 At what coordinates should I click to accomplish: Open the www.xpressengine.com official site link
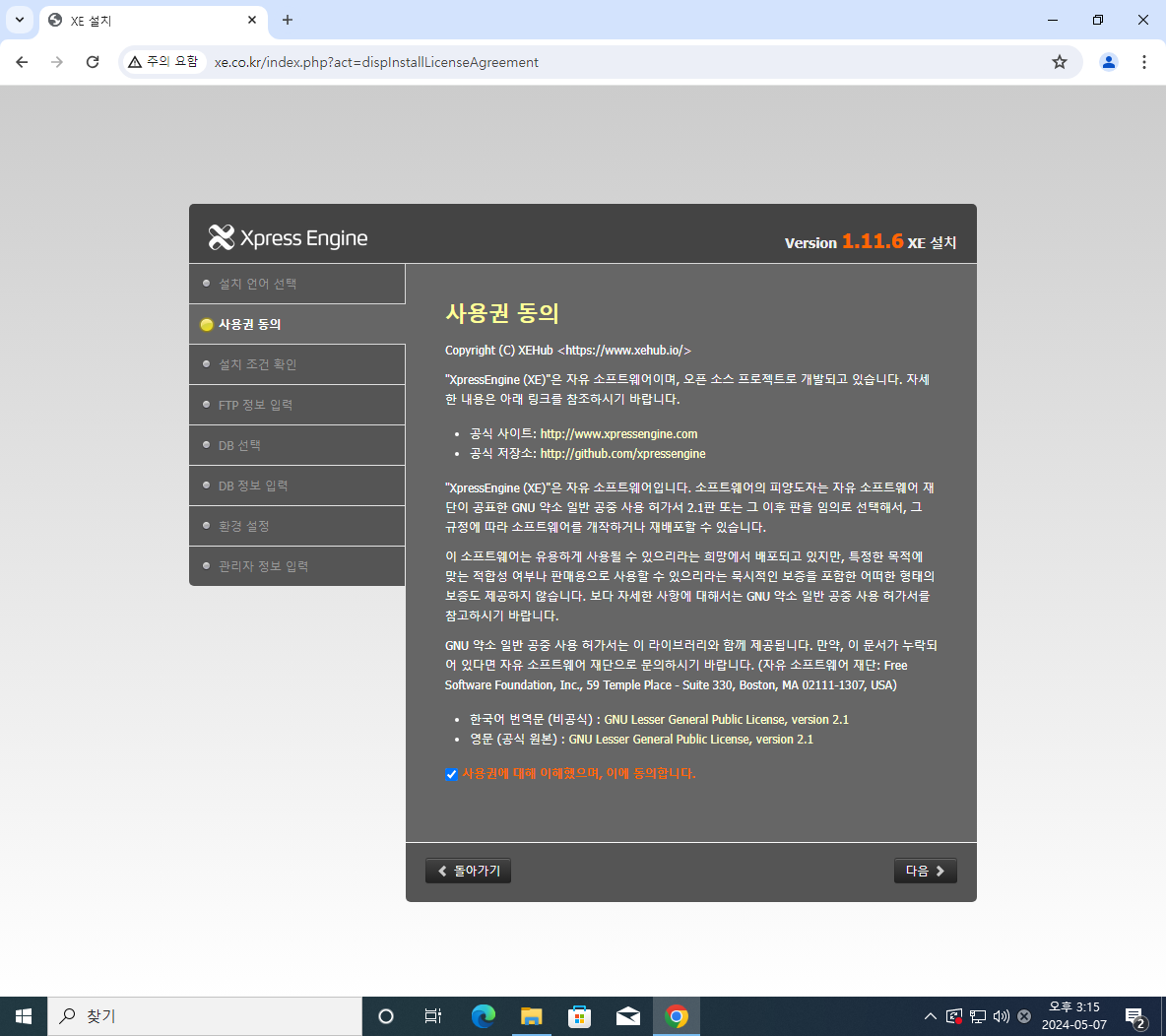click(618, 433)
